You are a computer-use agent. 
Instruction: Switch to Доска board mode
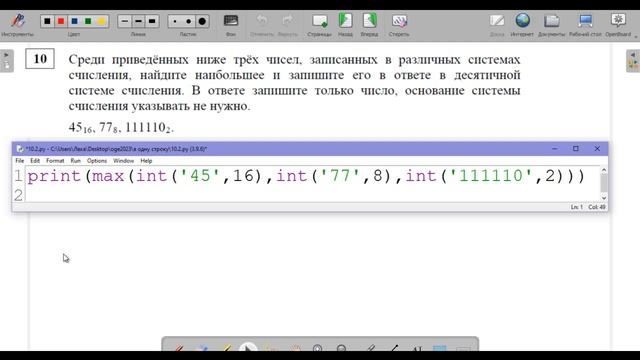click(x=497, y=24)
